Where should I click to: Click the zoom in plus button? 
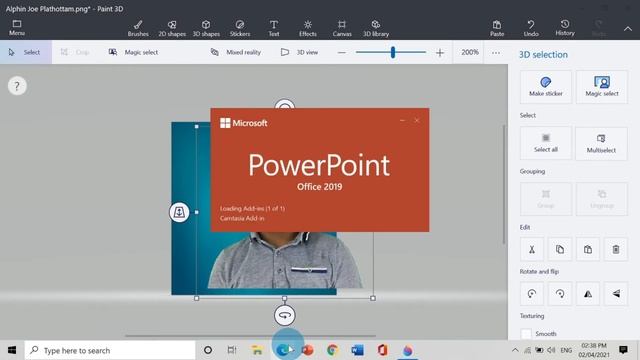[440, 53]
